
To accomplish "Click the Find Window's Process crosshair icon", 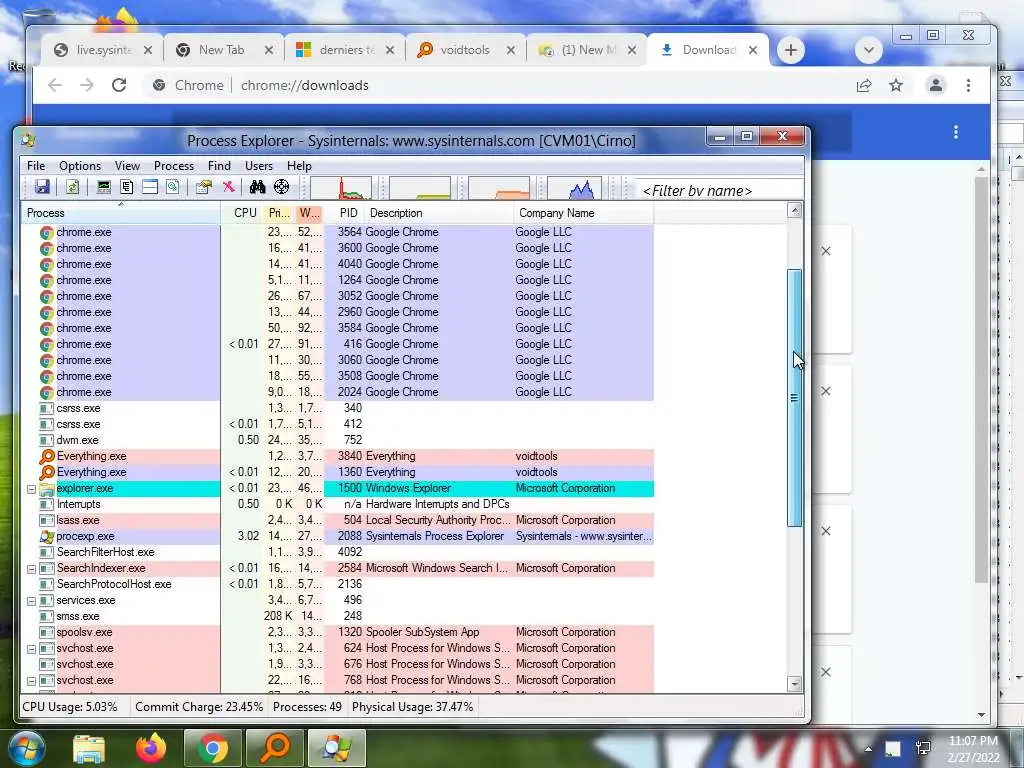I will tap(281, 187).
